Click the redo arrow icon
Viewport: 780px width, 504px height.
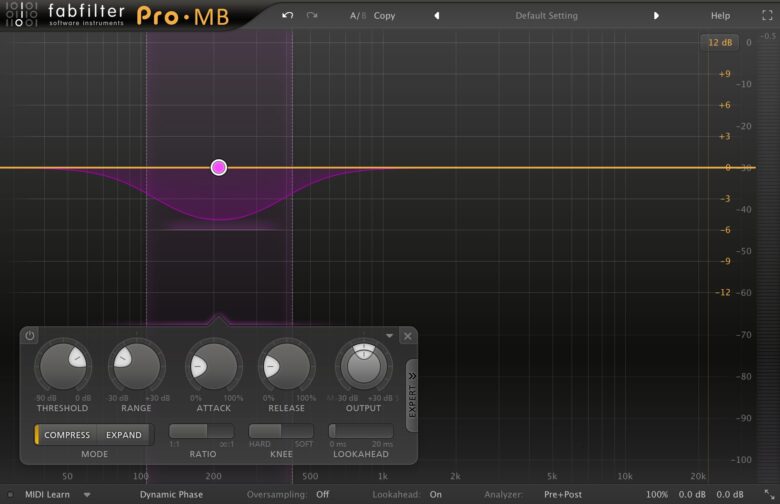[x=312, y=15]
